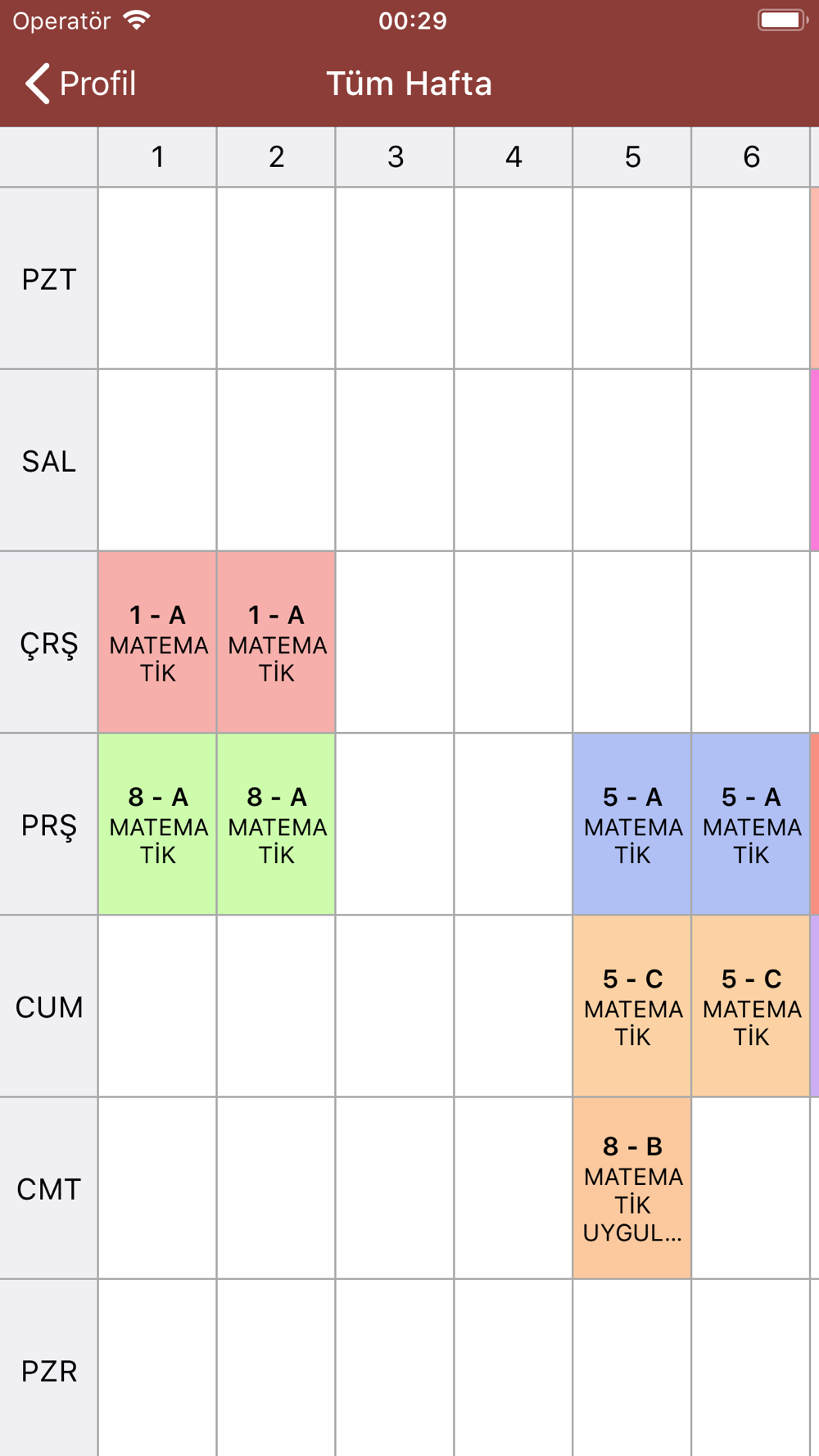Select the CUM period 6 lesson 5 - C
The height and width of the screenshot is (1456, 819).
751,1006
